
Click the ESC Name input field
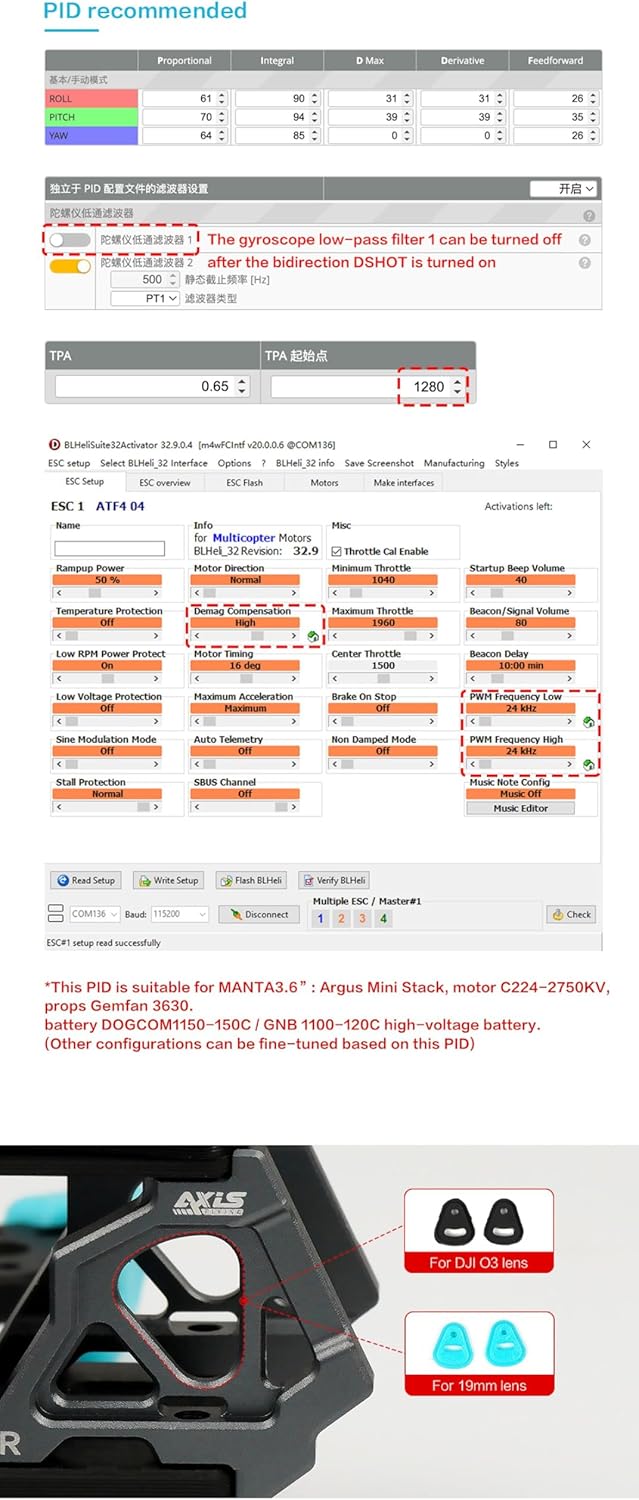[x=109, y=548]
